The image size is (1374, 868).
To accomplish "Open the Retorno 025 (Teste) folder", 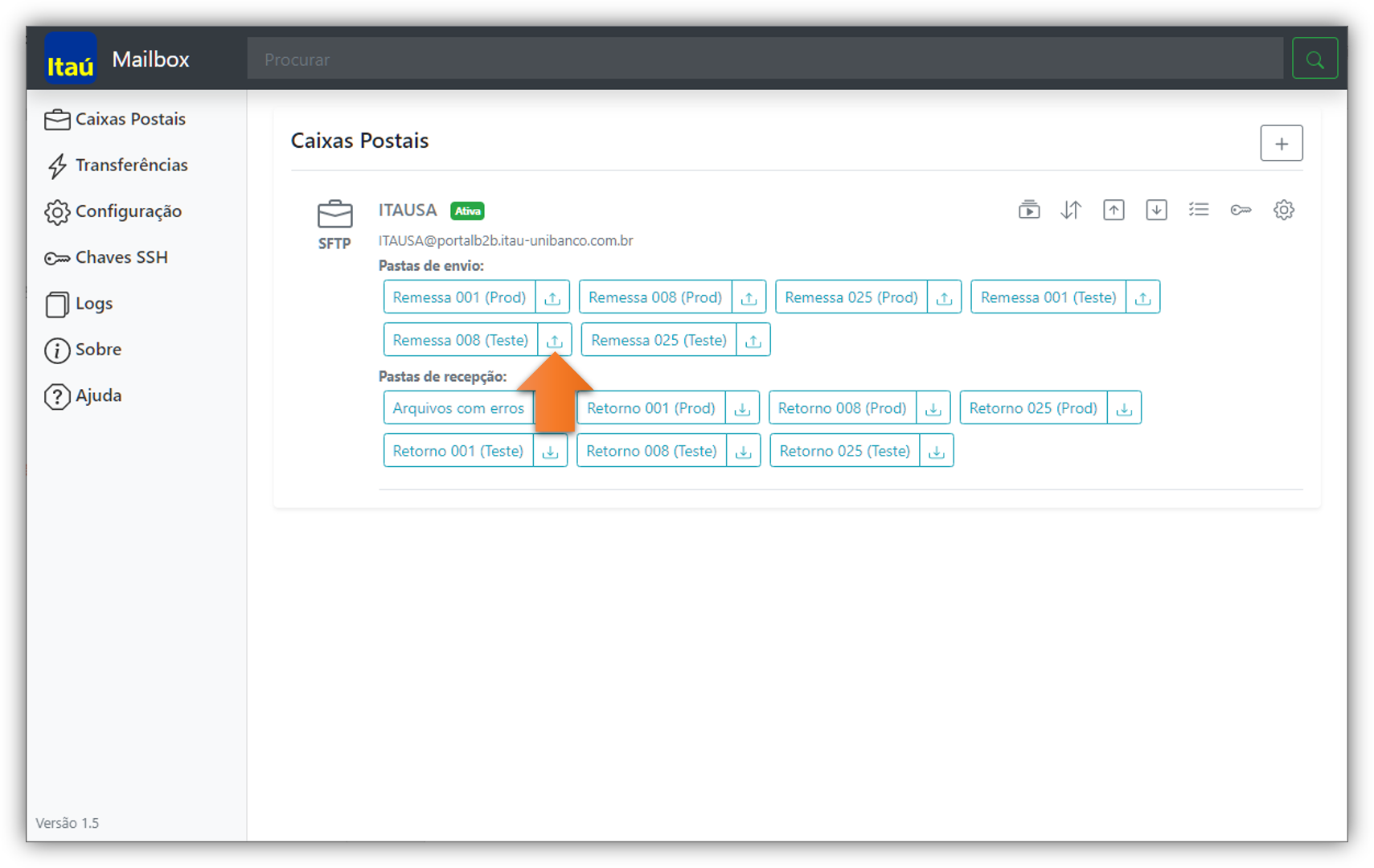I will click(x=845, y=451).
